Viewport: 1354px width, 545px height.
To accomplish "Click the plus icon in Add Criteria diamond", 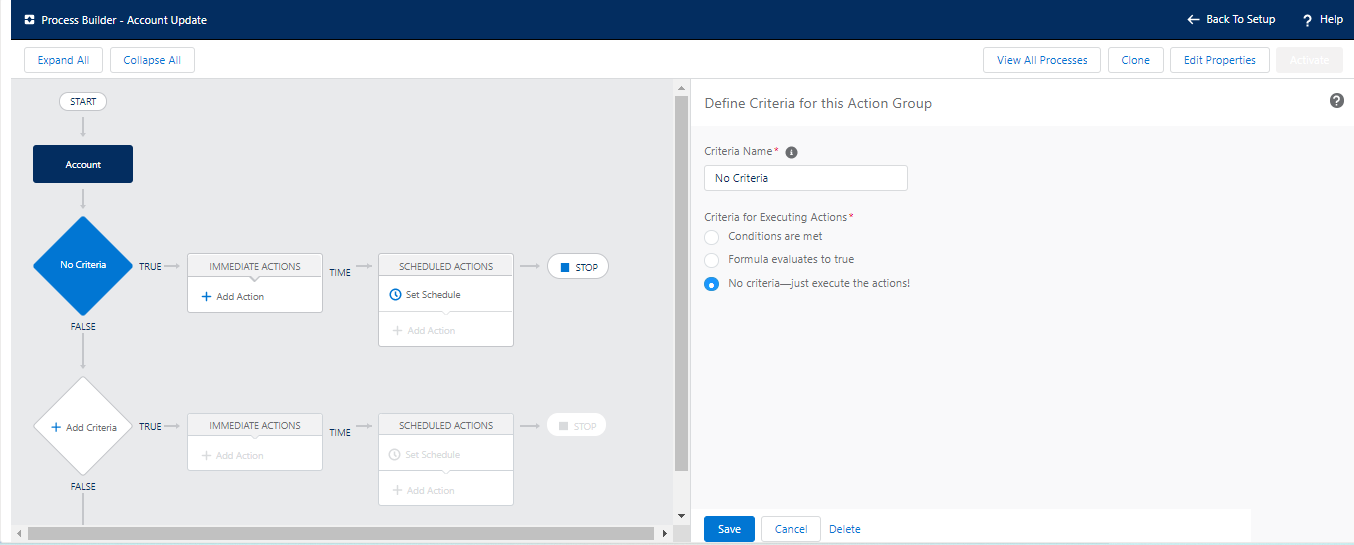I will (x=56, y=427).
